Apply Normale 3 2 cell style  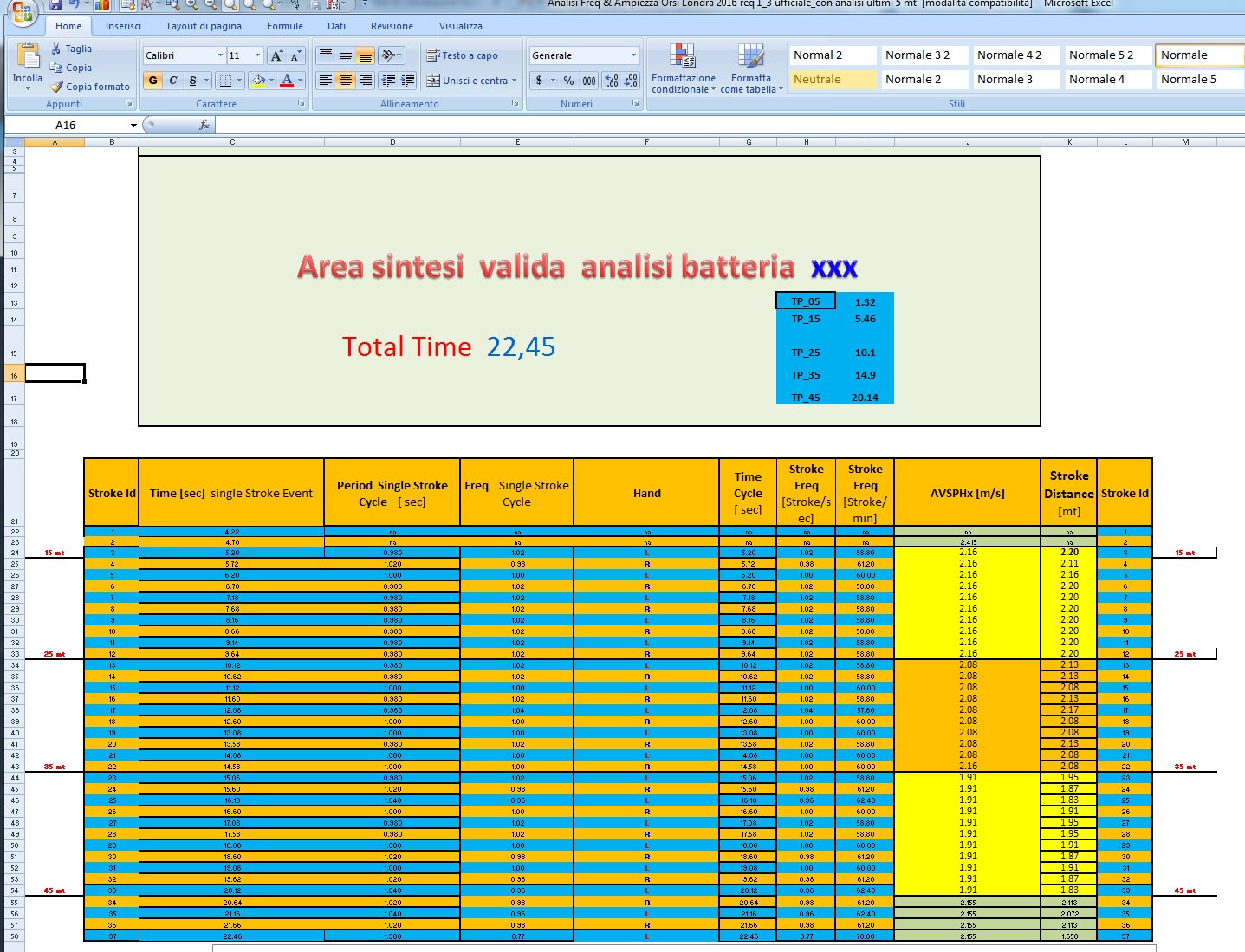[924, 55]
